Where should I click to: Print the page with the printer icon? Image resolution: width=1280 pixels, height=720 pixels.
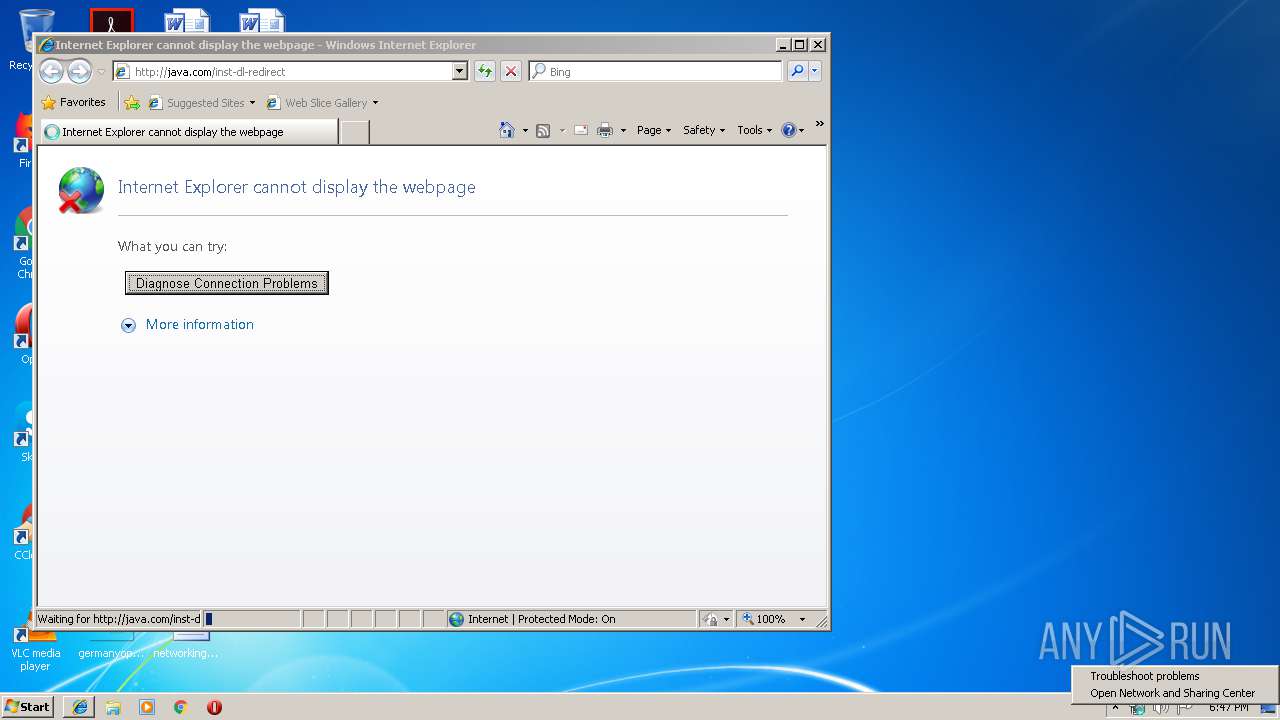[x=605, y=130]
